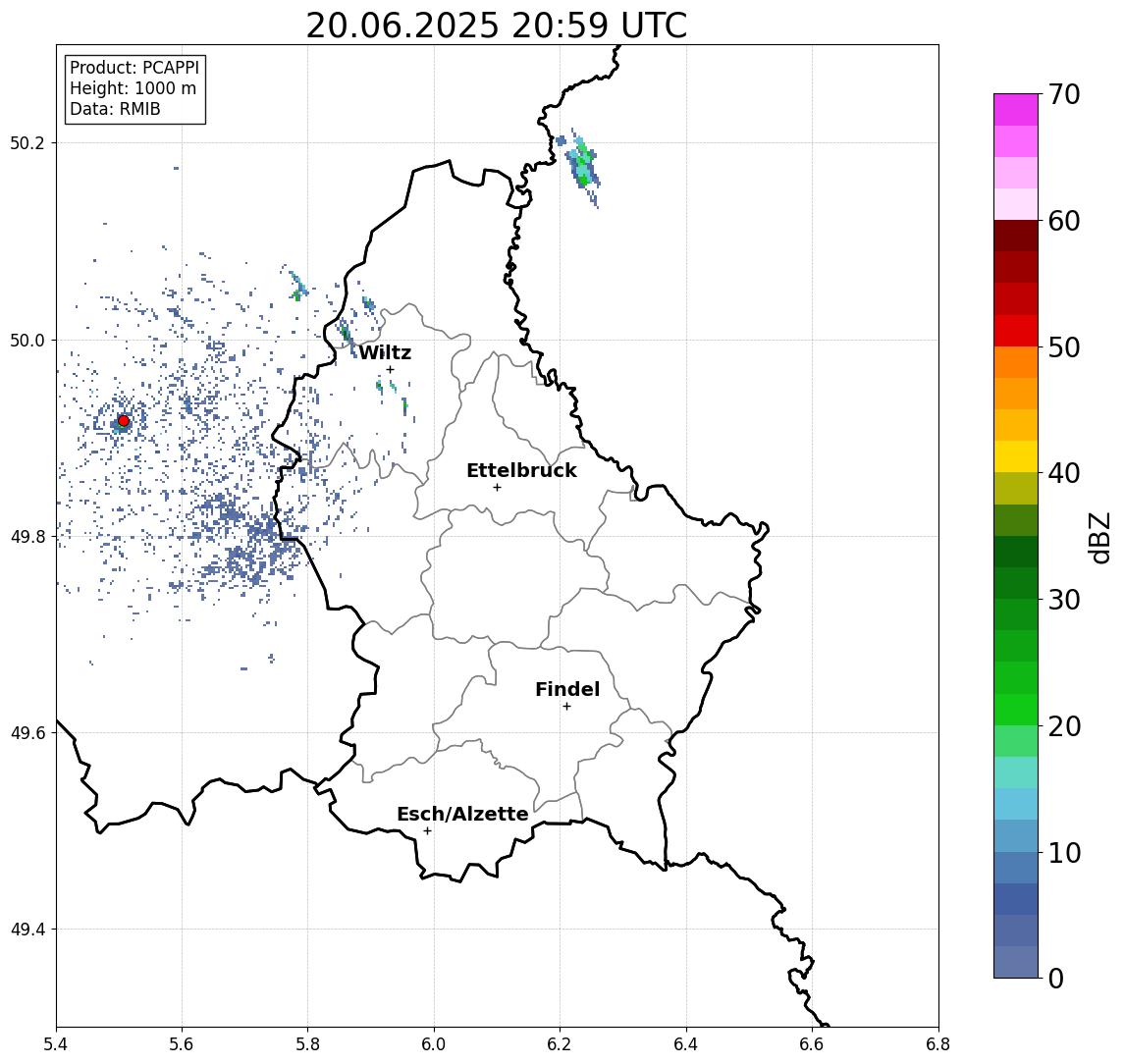Click the cross marker below Wiltz
Screen dimensions: 1124x1064
(390, 369)
